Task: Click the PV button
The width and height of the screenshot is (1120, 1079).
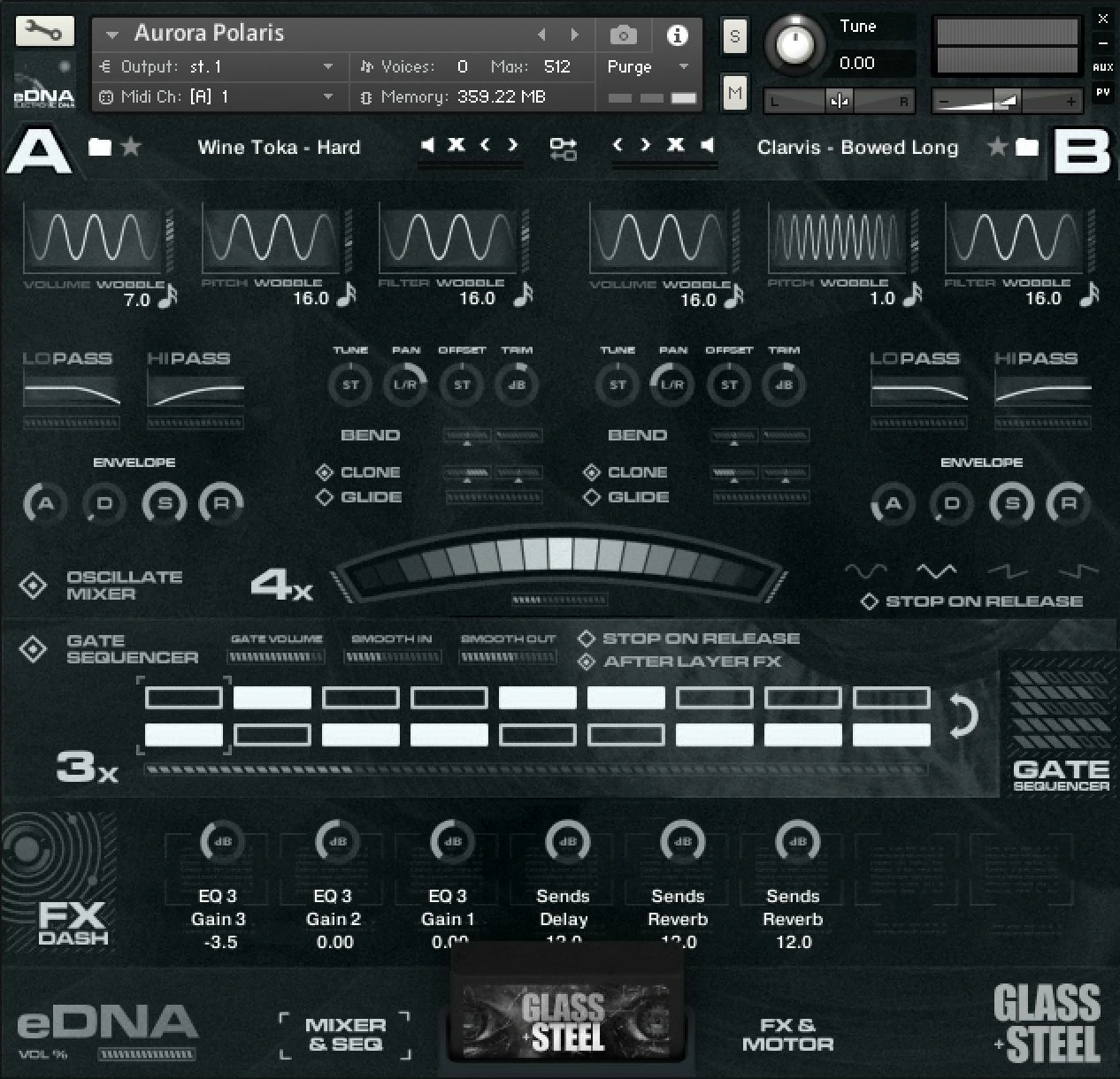Action: pos(1102,92)
